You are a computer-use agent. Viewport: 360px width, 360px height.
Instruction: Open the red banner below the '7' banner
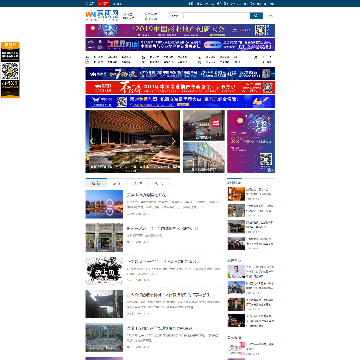click(180, 87)
